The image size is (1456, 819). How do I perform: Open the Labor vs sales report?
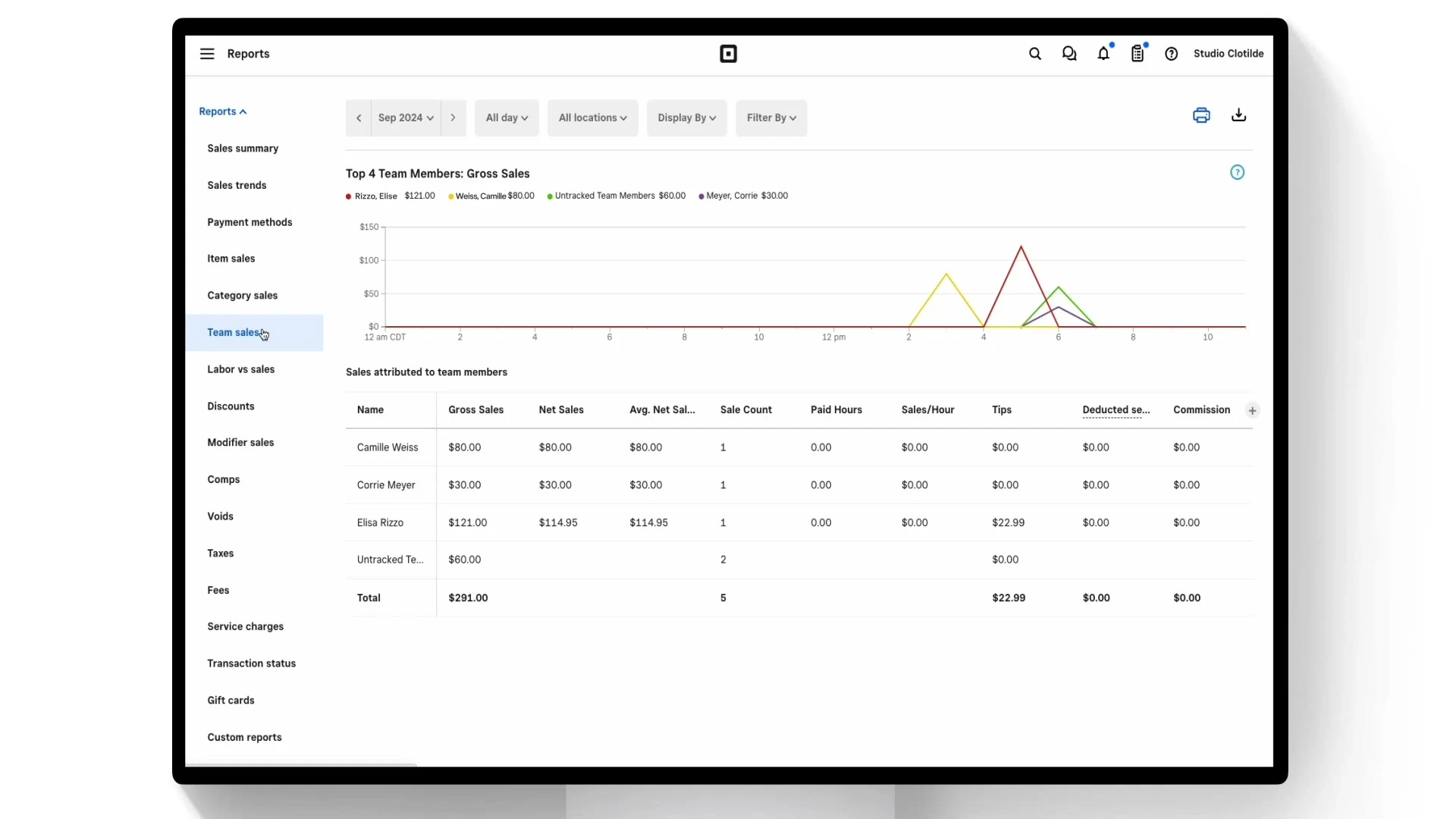pyautogui.click(x=241, y=369)
